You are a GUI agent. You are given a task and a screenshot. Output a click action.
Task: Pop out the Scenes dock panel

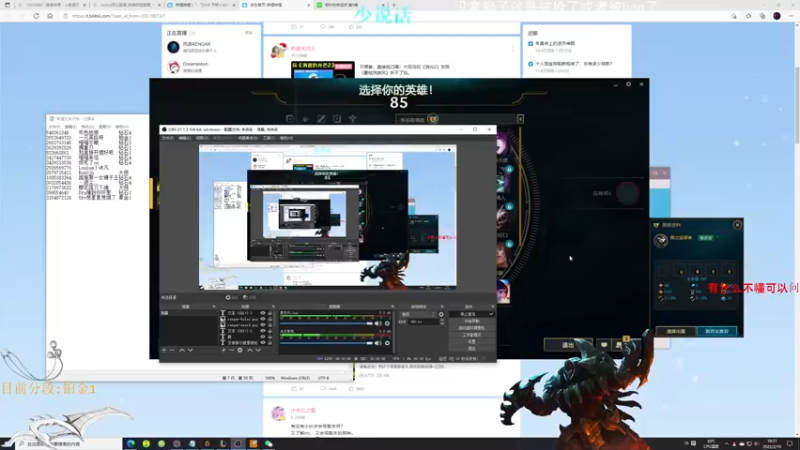pos(214,306)
